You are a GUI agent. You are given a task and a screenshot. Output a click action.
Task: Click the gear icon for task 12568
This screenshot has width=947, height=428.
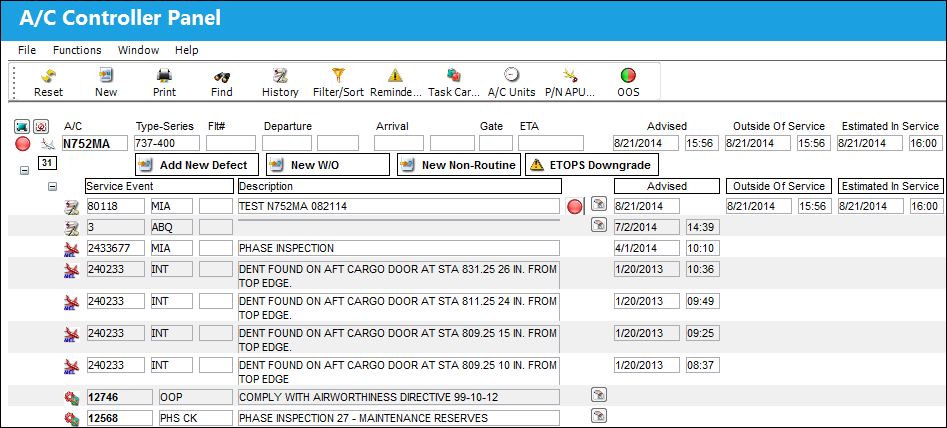(71, 418)
